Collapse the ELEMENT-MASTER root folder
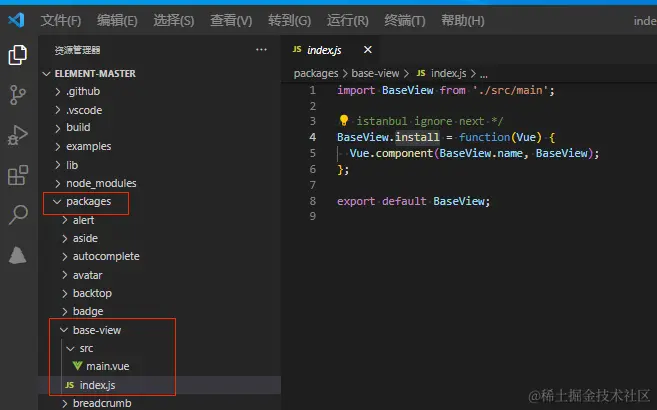This screenshot has width=657, height=410. [x=47, y=74]
